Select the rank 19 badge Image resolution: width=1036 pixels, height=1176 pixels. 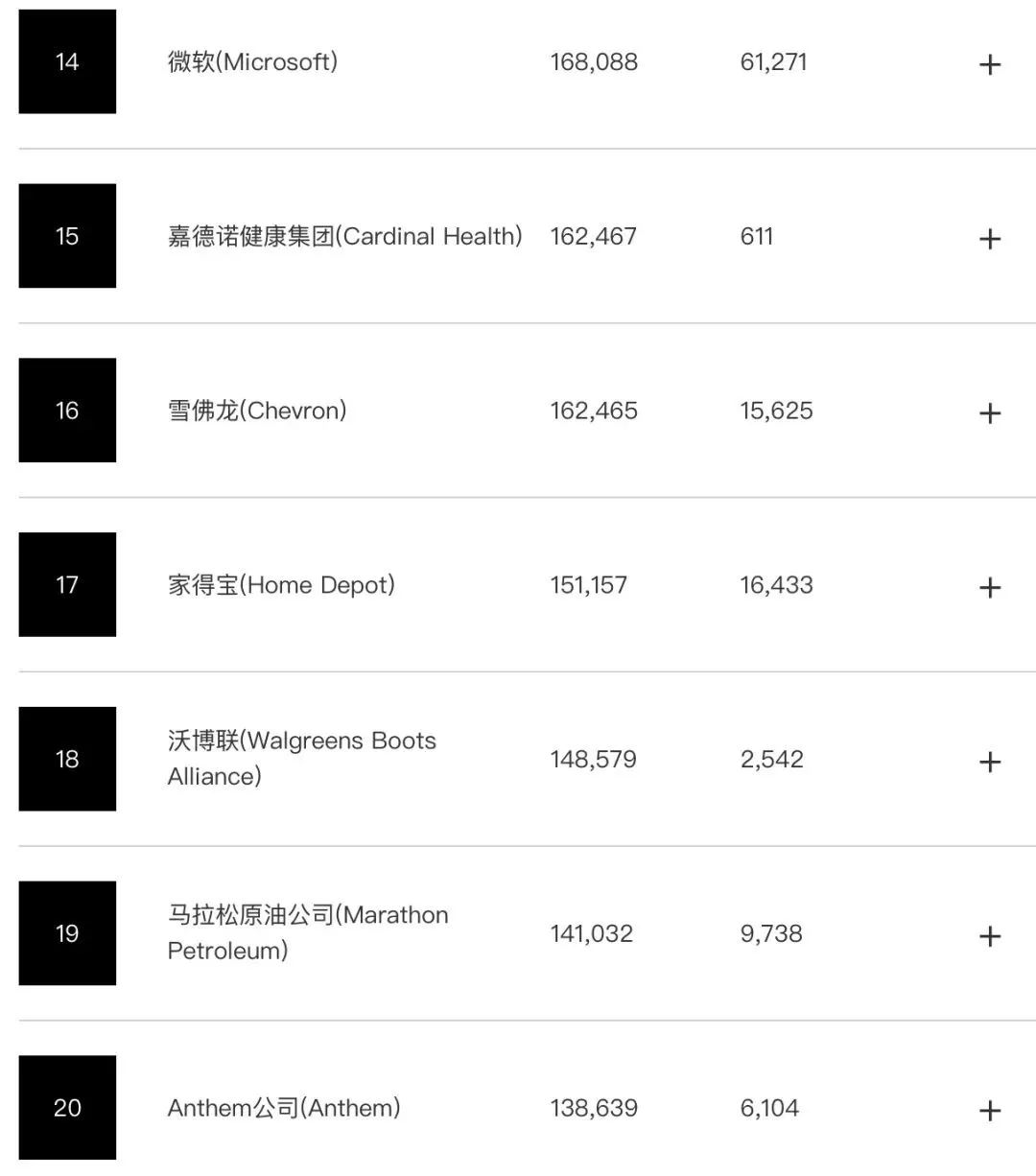tap(67, 933)
